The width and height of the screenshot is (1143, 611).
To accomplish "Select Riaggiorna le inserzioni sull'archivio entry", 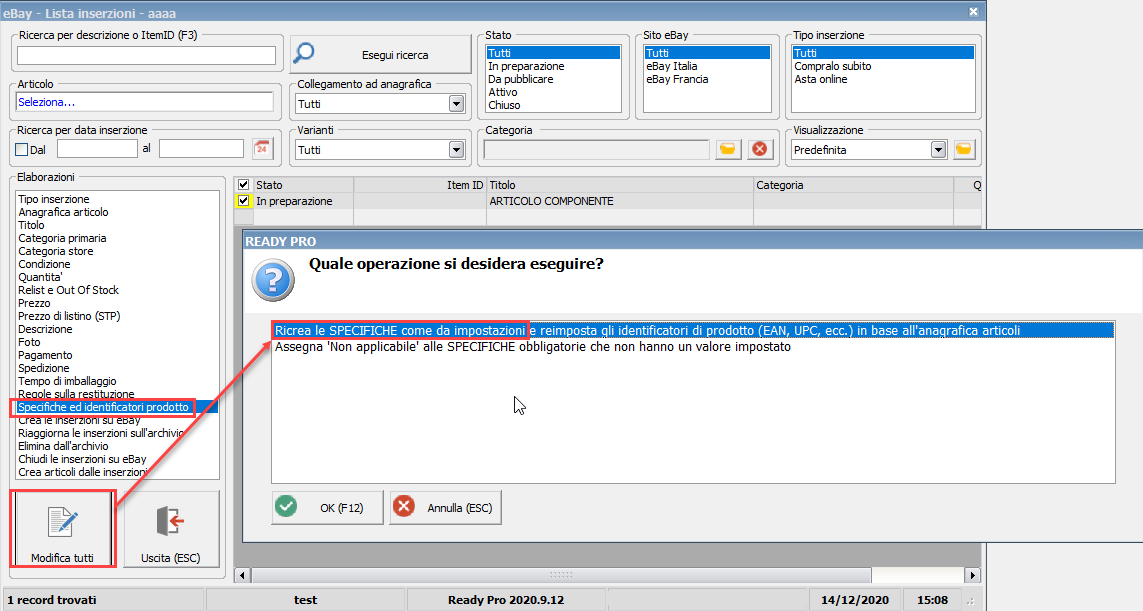I will [x=117, y=433].
